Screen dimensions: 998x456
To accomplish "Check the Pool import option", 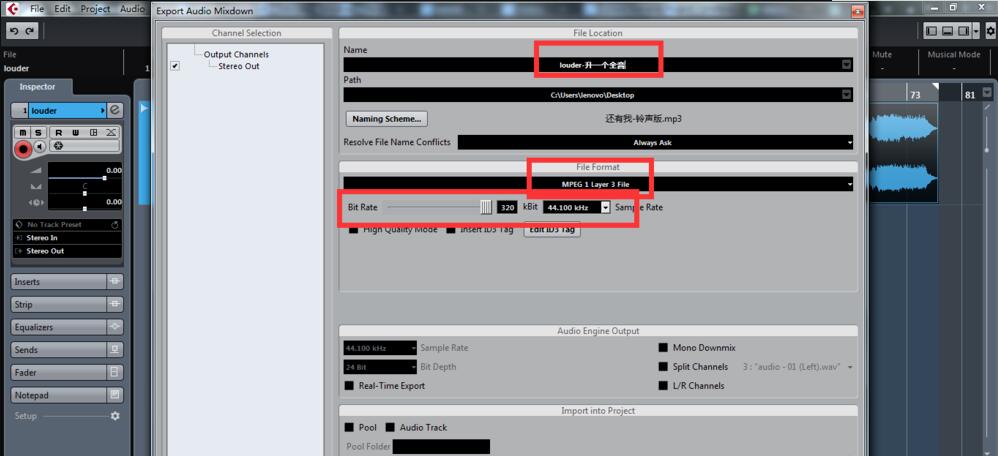I will tap(349, 427).
